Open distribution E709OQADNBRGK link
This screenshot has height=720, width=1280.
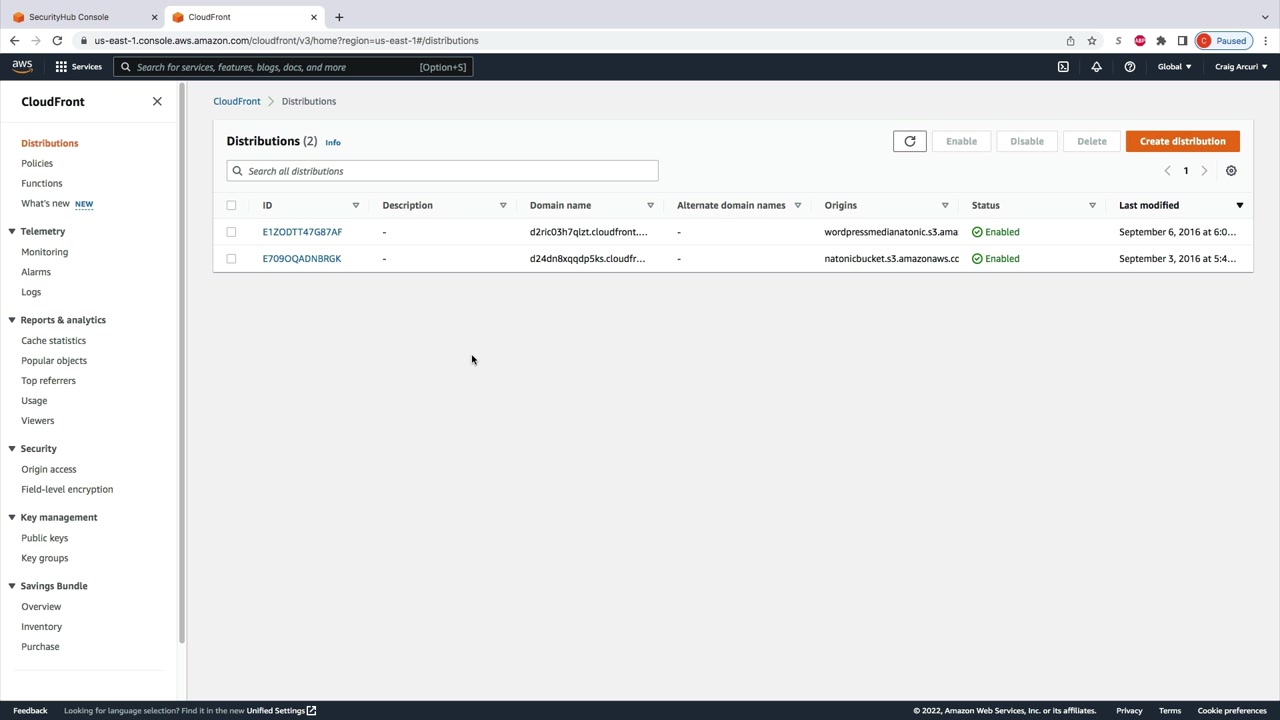point(302,259)
